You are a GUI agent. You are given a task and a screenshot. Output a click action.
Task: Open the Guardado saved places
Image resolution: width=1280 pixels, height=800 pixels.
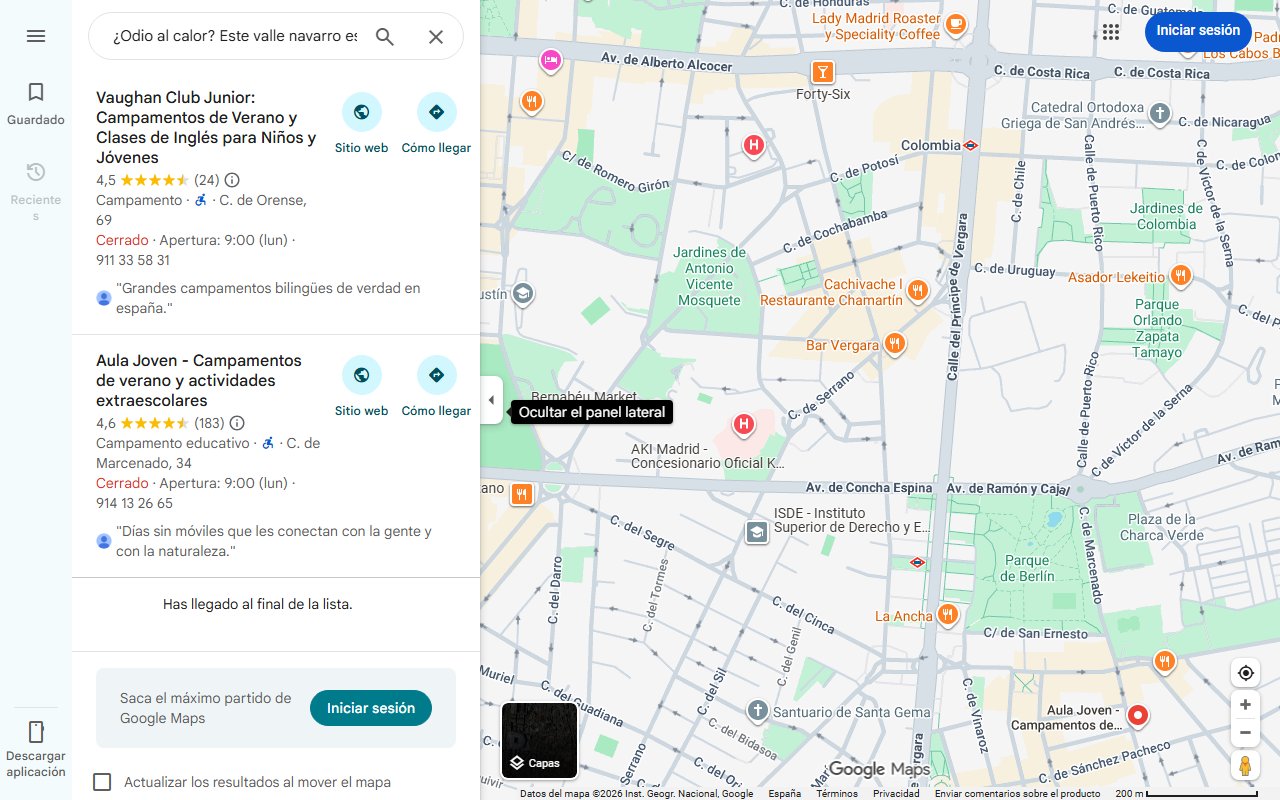(36, 103)
